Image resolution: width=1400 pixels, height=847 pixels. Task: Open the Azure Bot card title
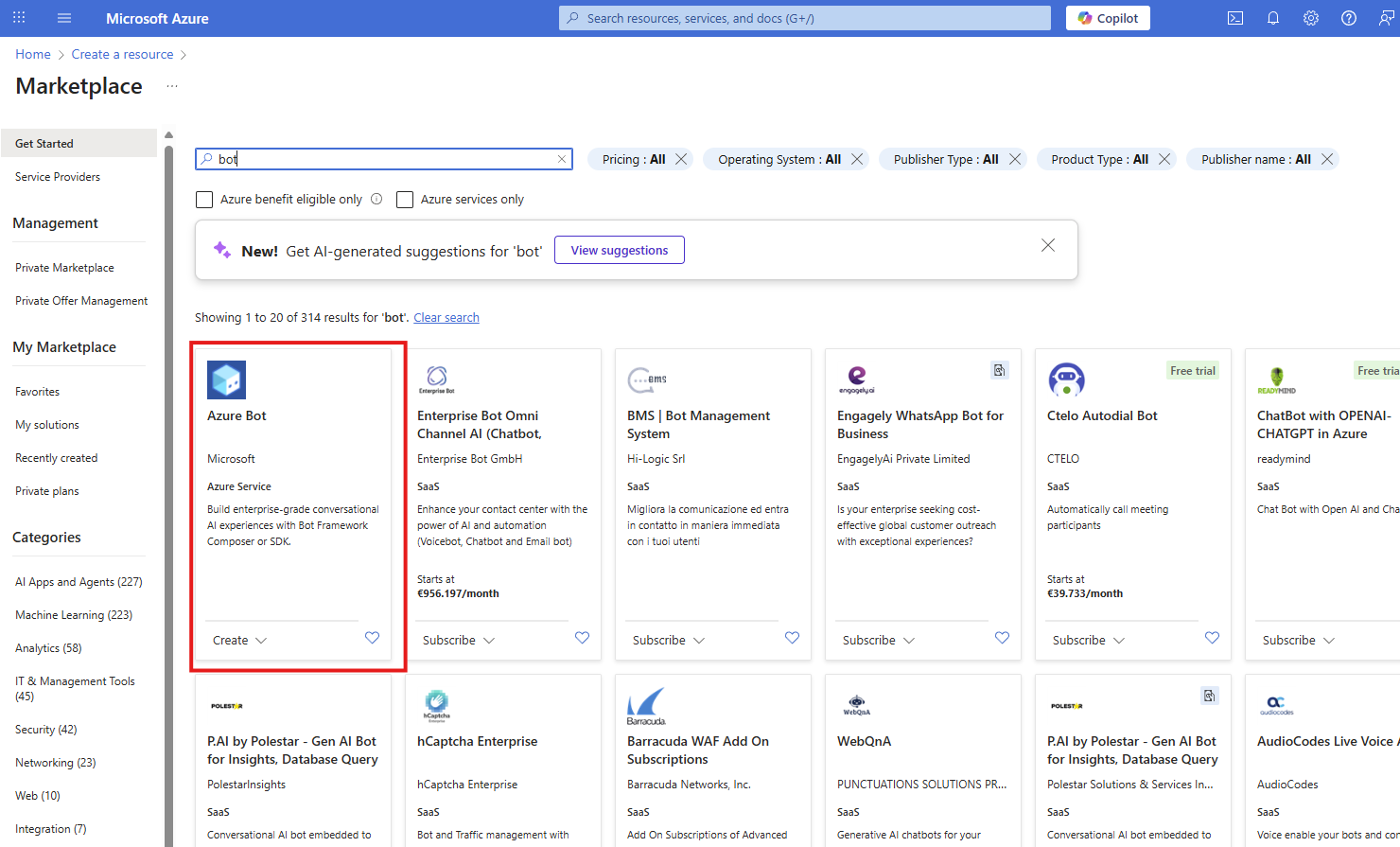click(236, 415)
